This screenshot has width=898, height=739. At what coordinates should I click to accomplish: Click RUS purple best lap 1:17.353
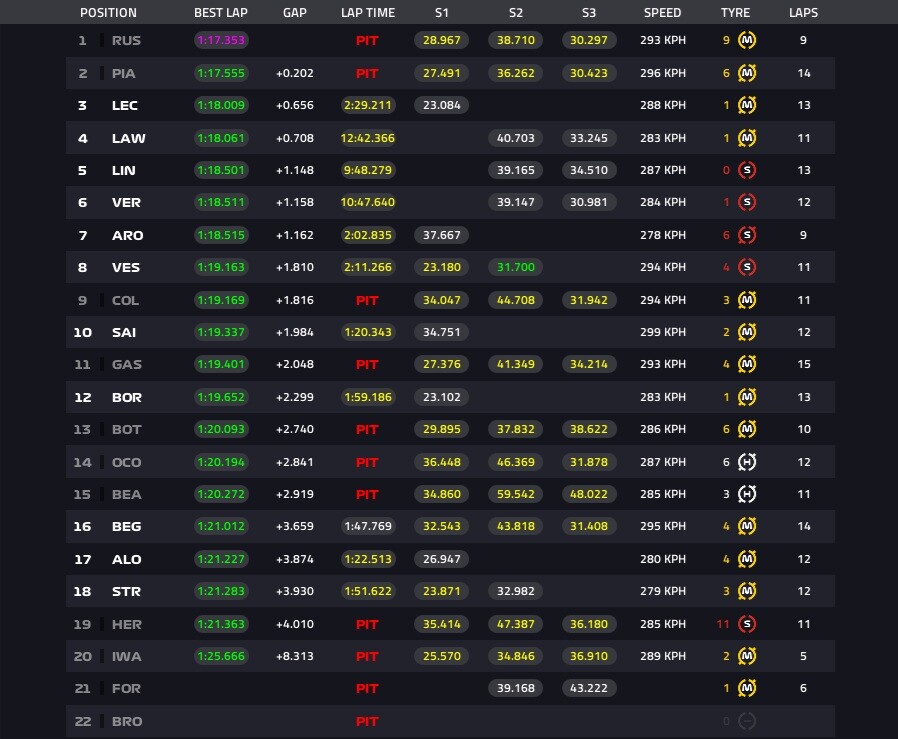tap(221, 40)
